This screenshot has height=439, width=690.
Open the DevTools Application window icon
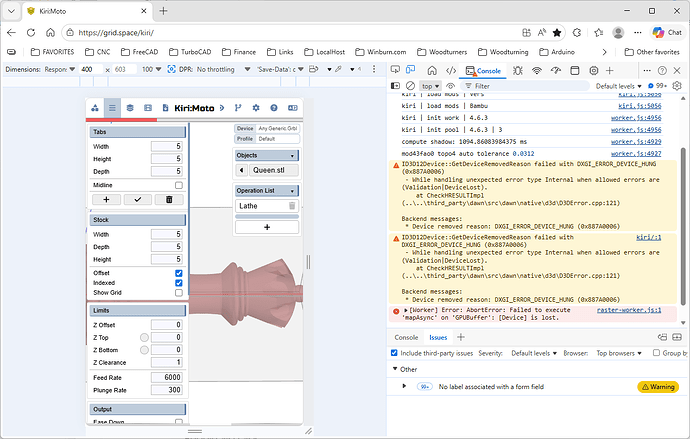[575, 70]
